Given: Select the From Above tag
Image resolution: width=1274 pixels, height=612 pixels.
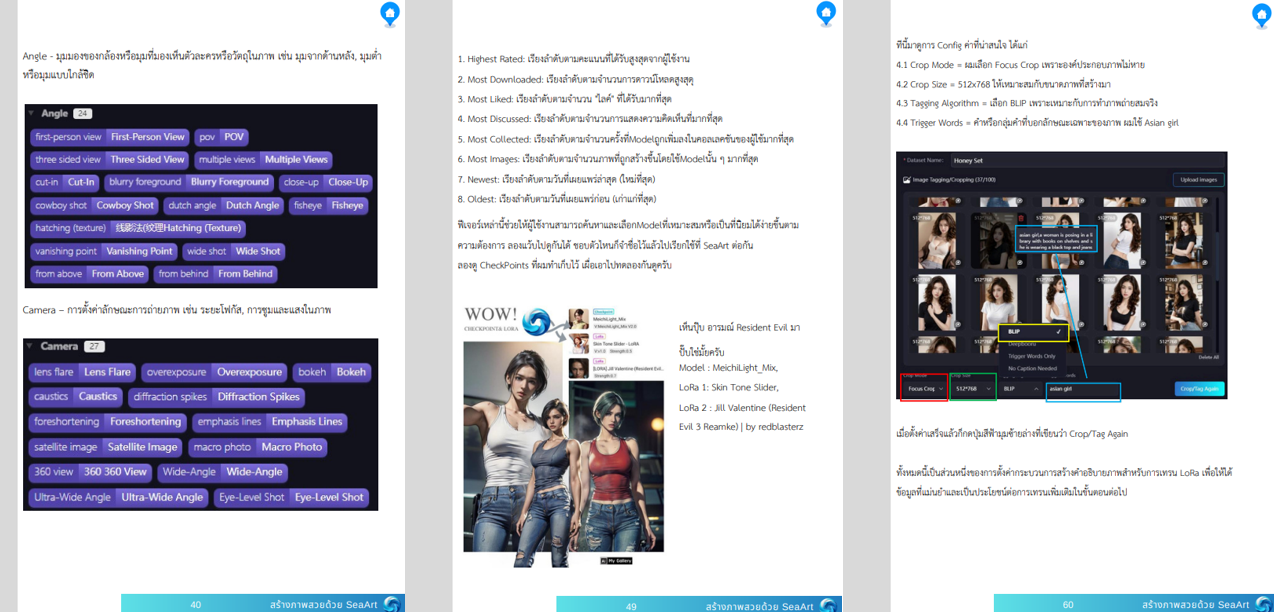Looking at the screenshot, I should pyautogui.click(x=90, y=273).
